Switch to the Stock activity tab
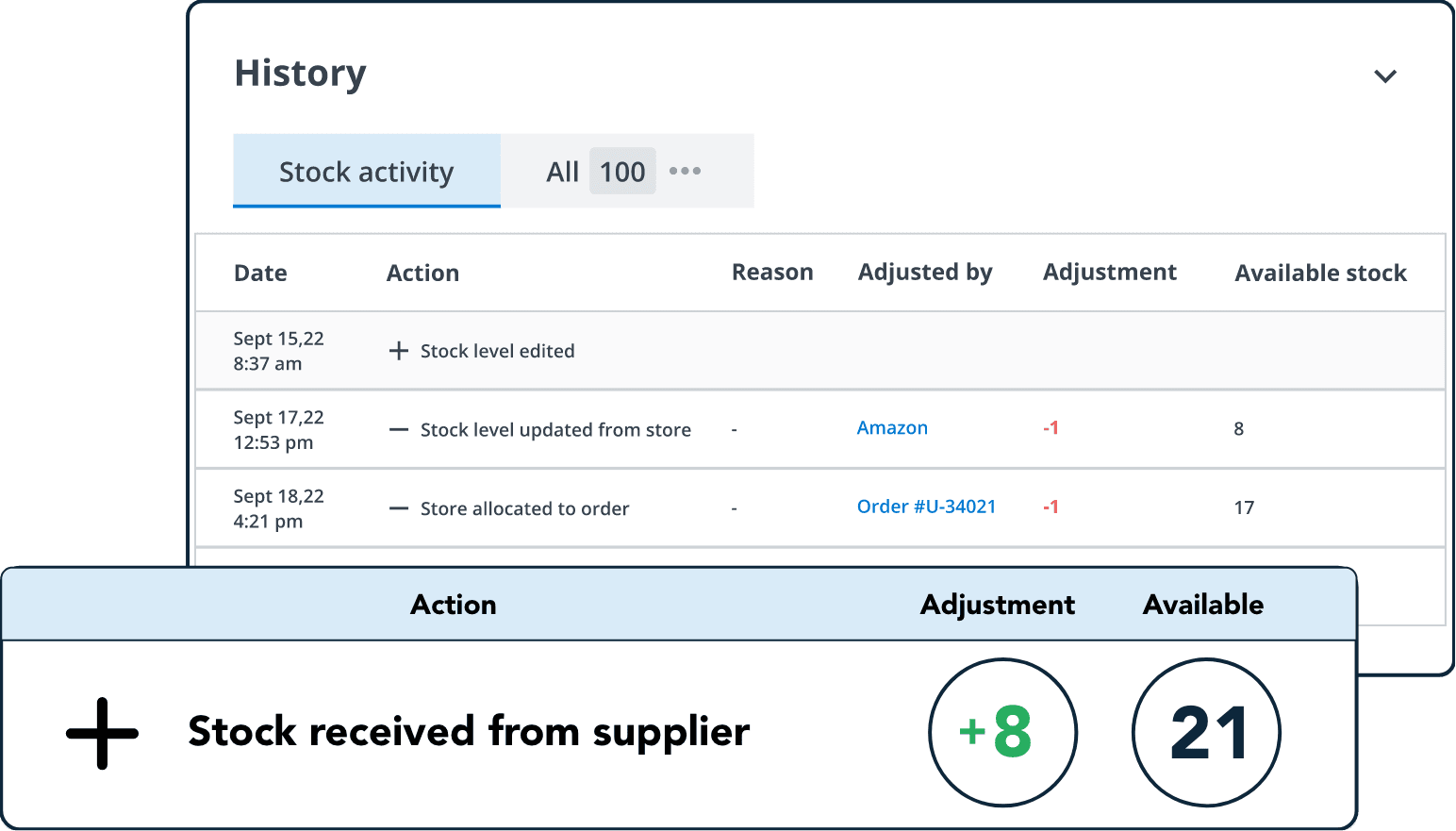 (x=366, y=172)
